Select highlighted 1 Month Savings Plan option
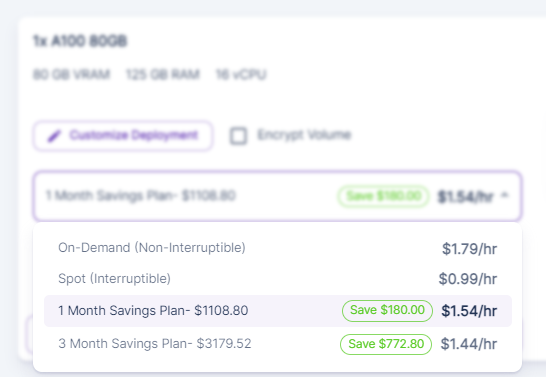The width and height of the screenshot is (546, 377). pos(278,311)
